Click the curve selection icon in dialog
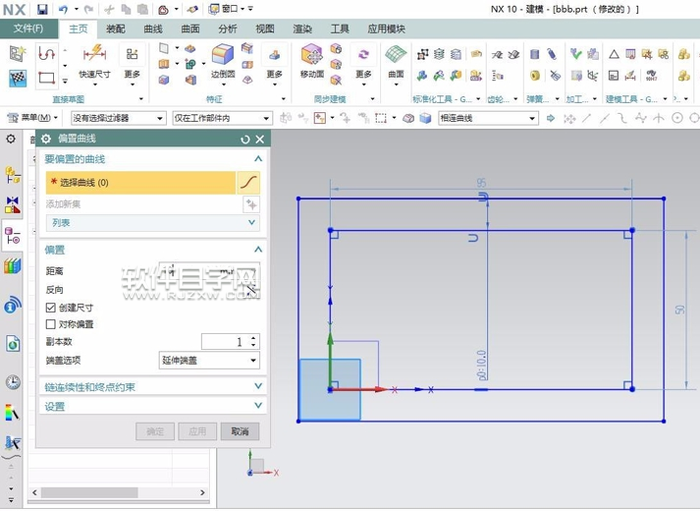This screenshot has width=700, height=511. tap(249, 182)
